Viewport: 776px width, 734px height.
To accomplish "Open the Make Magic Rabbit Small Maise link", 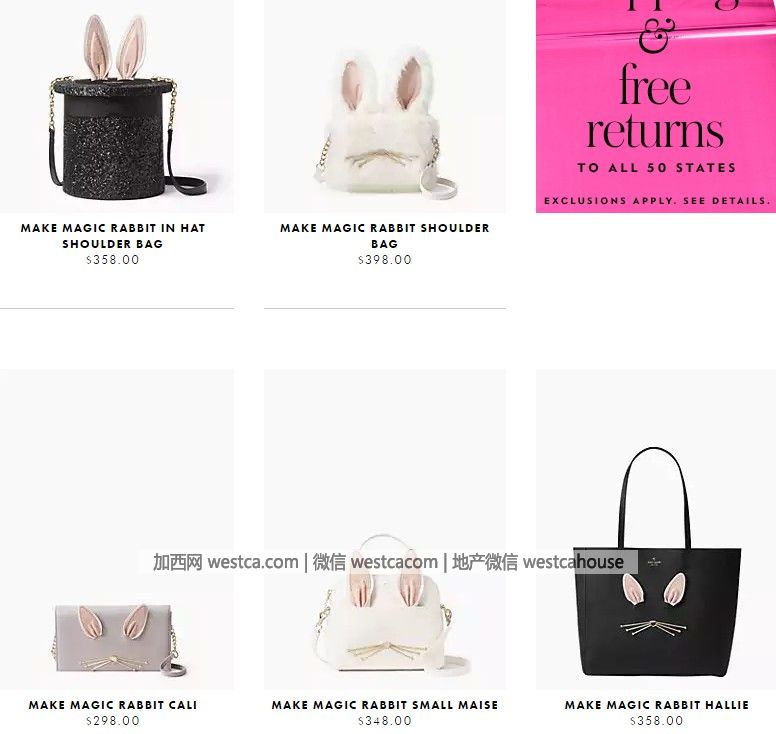I will 385,705.
